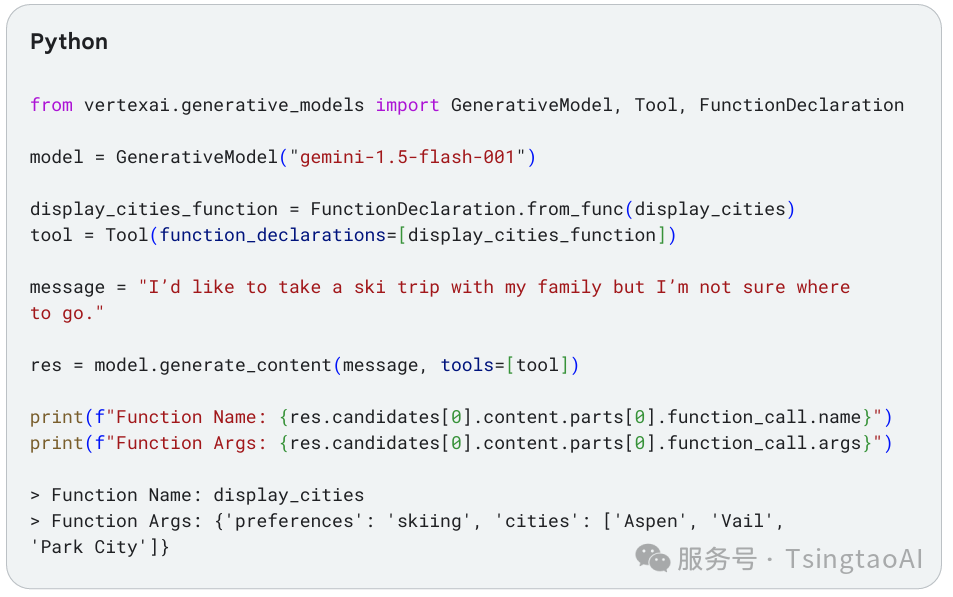Click the 'gemini-1.5-flash-001' model string
953x597 pixels.
click(407, 157)
